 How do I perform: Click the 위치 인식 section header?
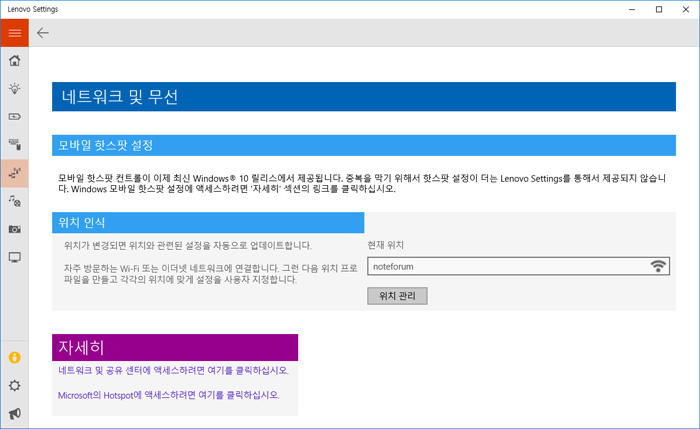pos(208,222)
